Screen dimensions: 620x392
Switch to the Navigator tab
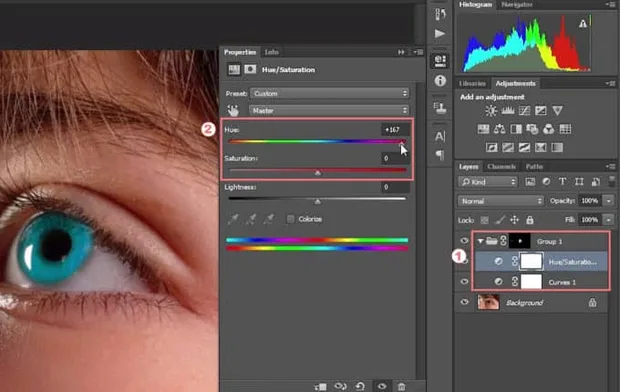517,4
